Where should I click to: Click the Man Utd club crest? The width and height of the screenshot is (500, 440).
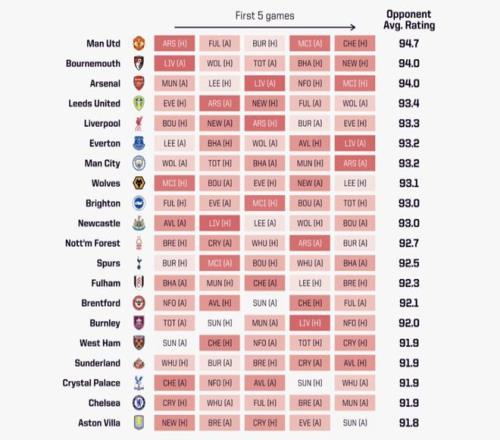coord(139,43)
